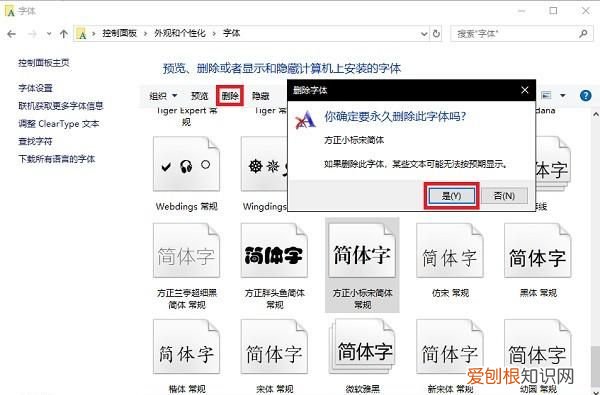Maximize the 字体 window

coord(553,11)
